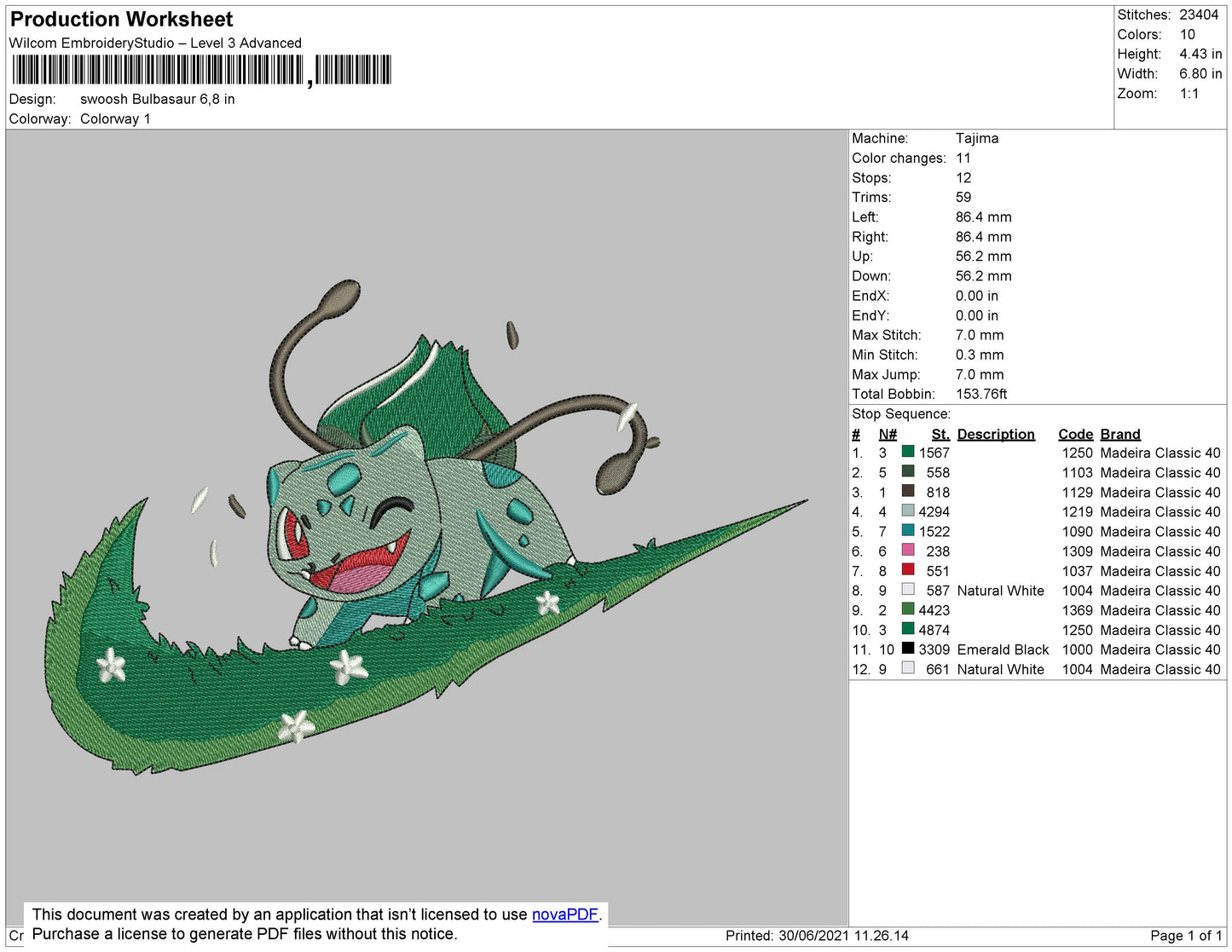Pick the green swatch beside 4423 stitches
The width and height of the screenshot is (1232, 952).
coord(908,609)
